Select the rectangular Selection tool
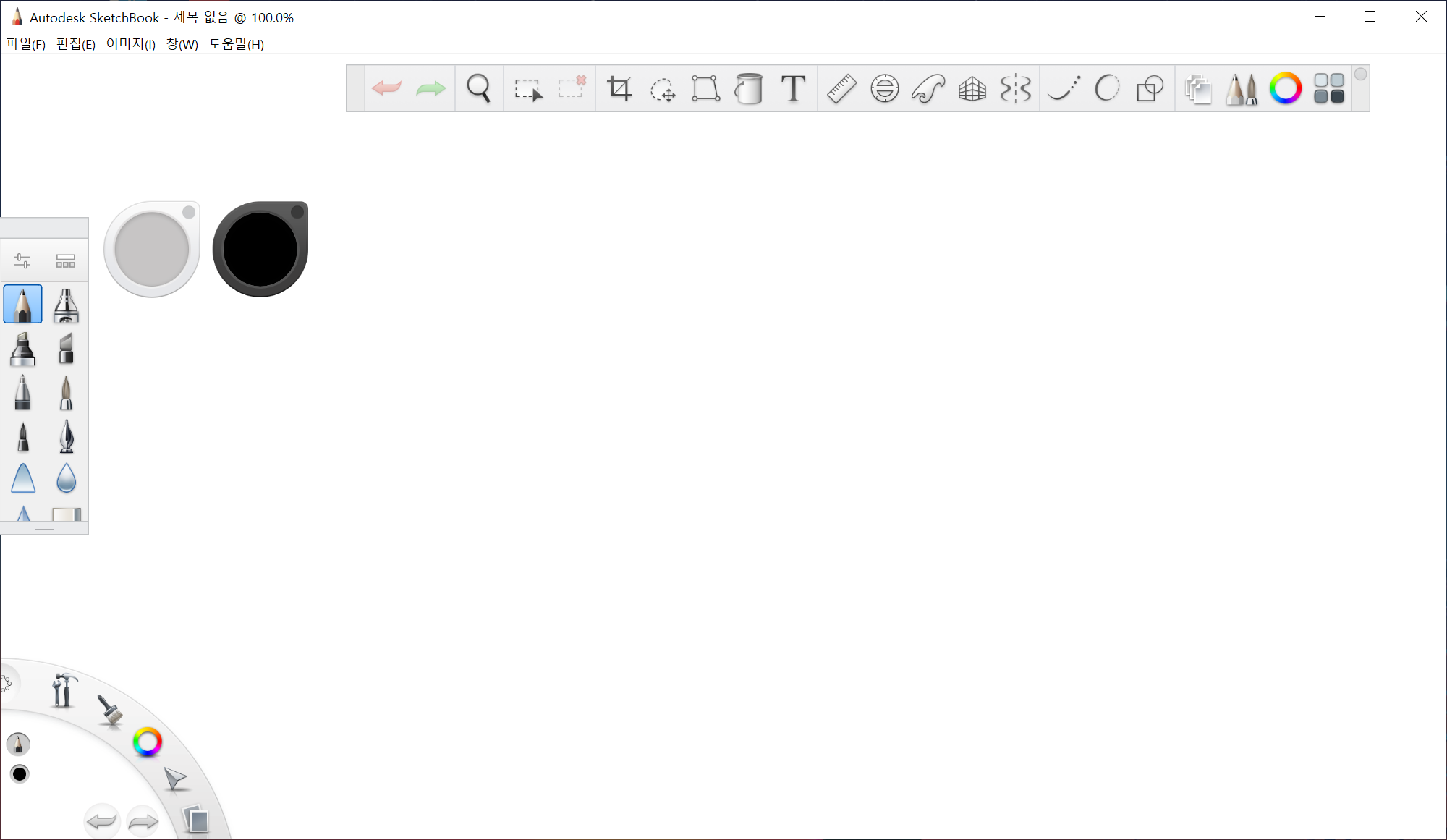 pyautogui.click(x=528, y=89)
